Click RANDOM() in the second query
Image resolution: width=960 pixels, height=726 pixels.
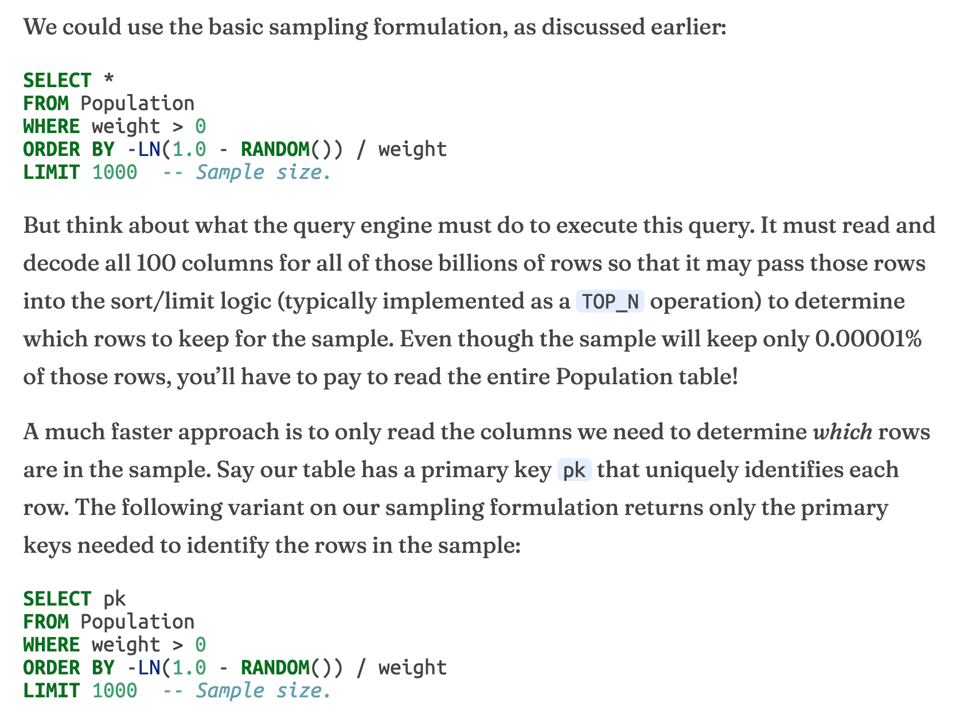tap(285, 667)
